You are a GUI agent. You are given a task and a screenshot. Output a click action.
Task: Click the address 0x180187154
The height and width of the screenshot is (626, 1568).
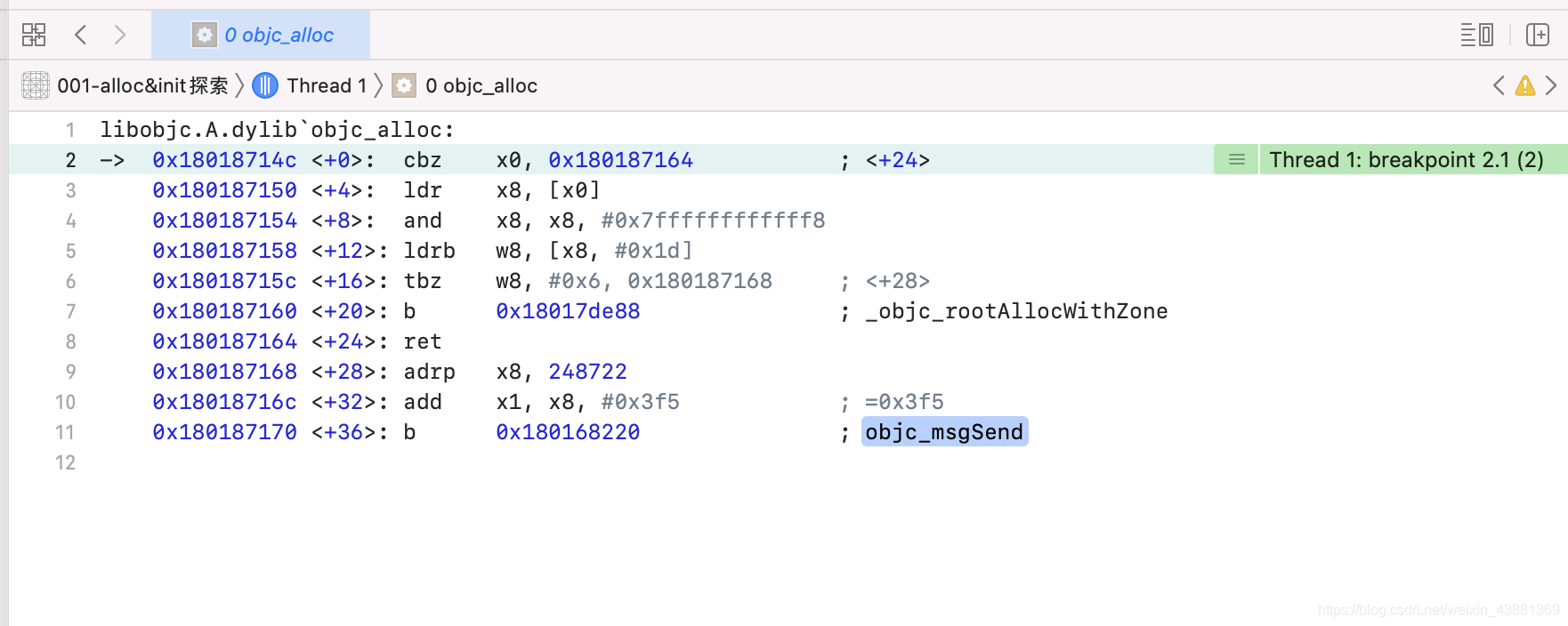point(224,221)
